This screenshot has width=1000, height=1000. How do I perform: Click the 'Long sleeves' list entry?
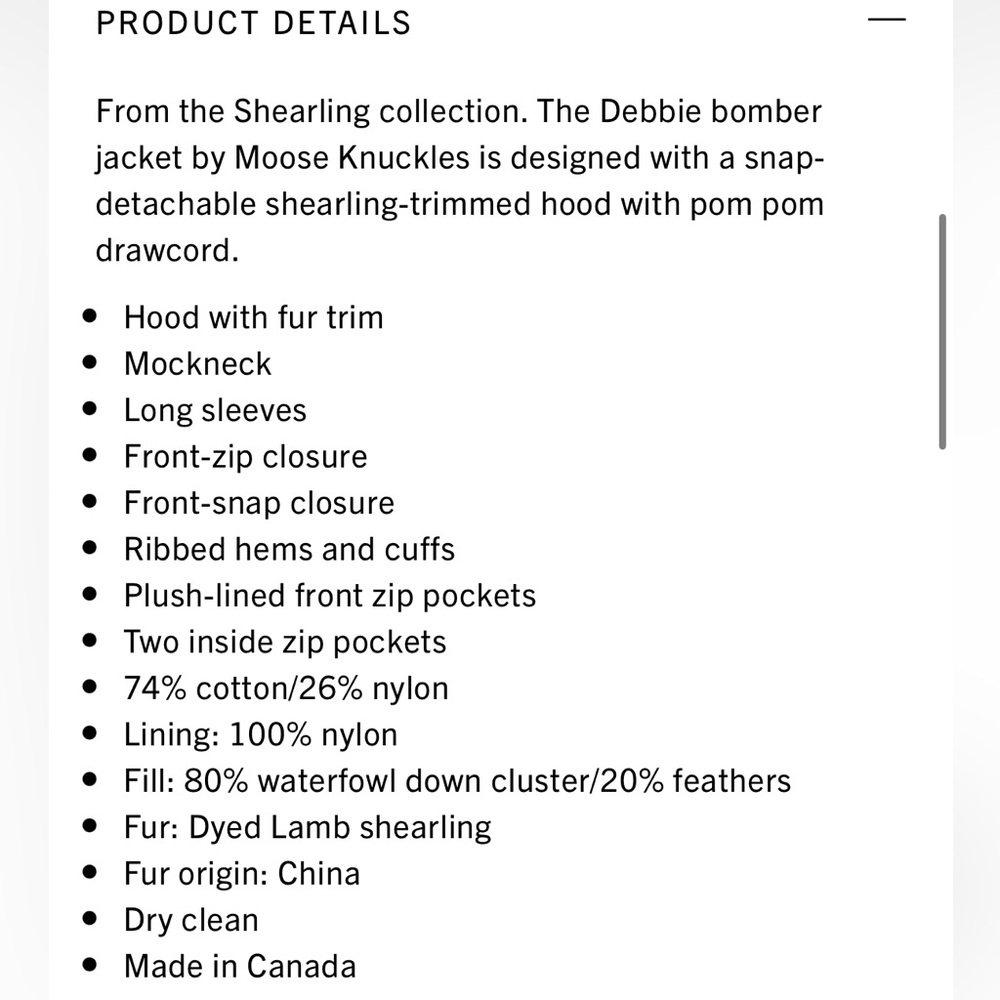point(215,410)
